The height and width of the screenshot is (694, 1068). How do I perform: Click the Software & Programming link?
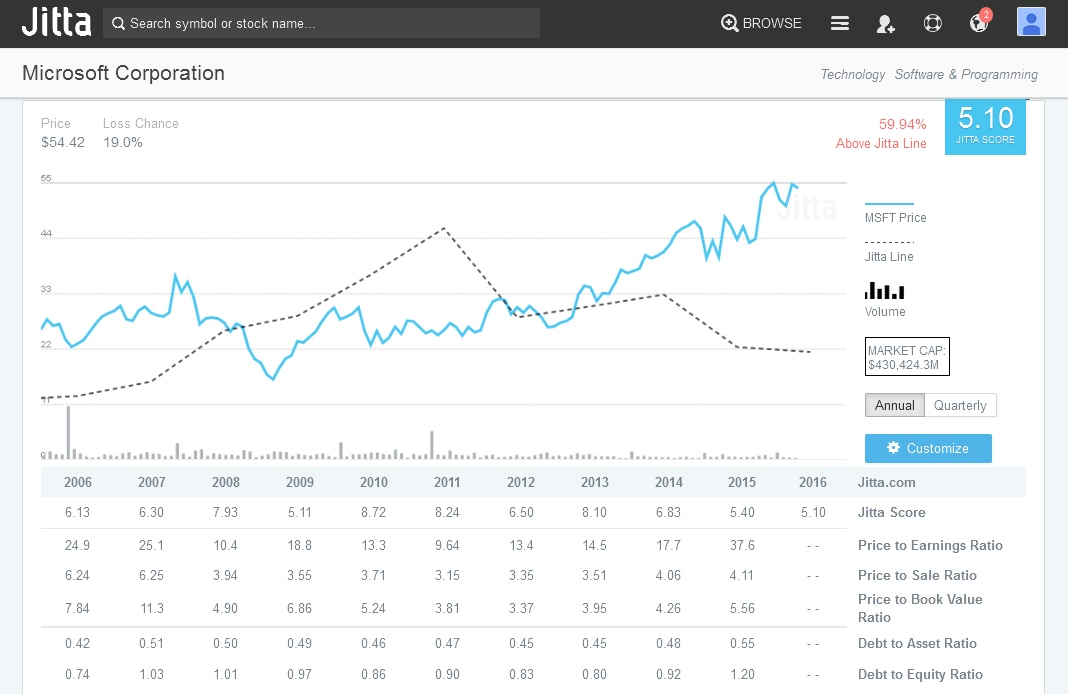pyautogui.click(x=965, y=74)
